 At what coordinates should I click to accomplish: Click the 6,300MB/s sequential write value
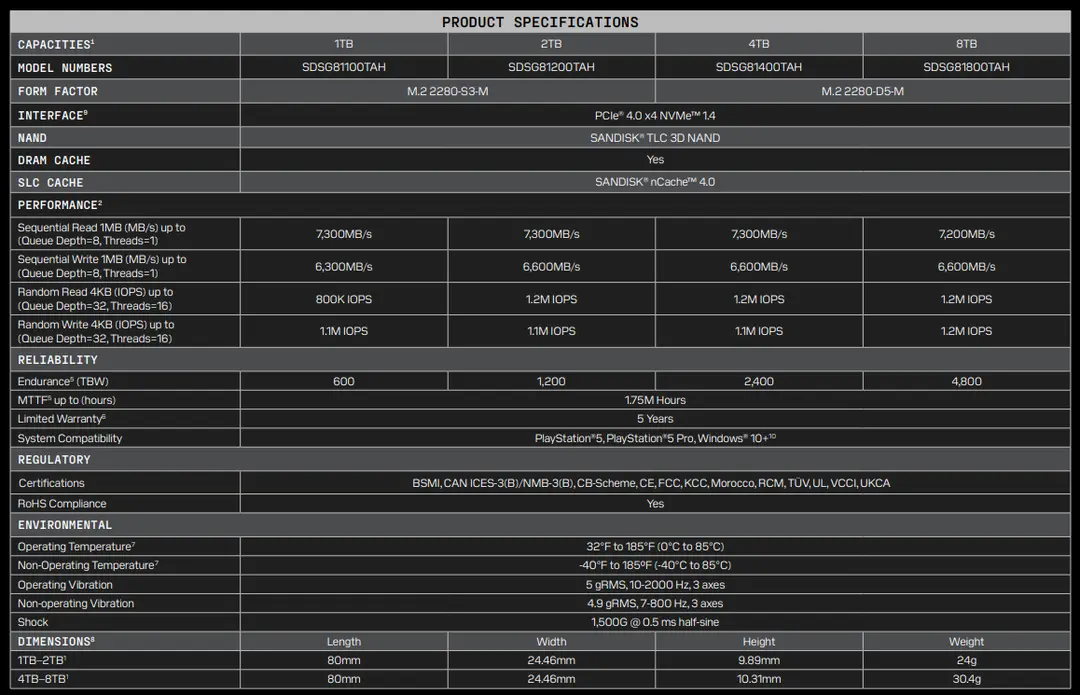[344, 267]
